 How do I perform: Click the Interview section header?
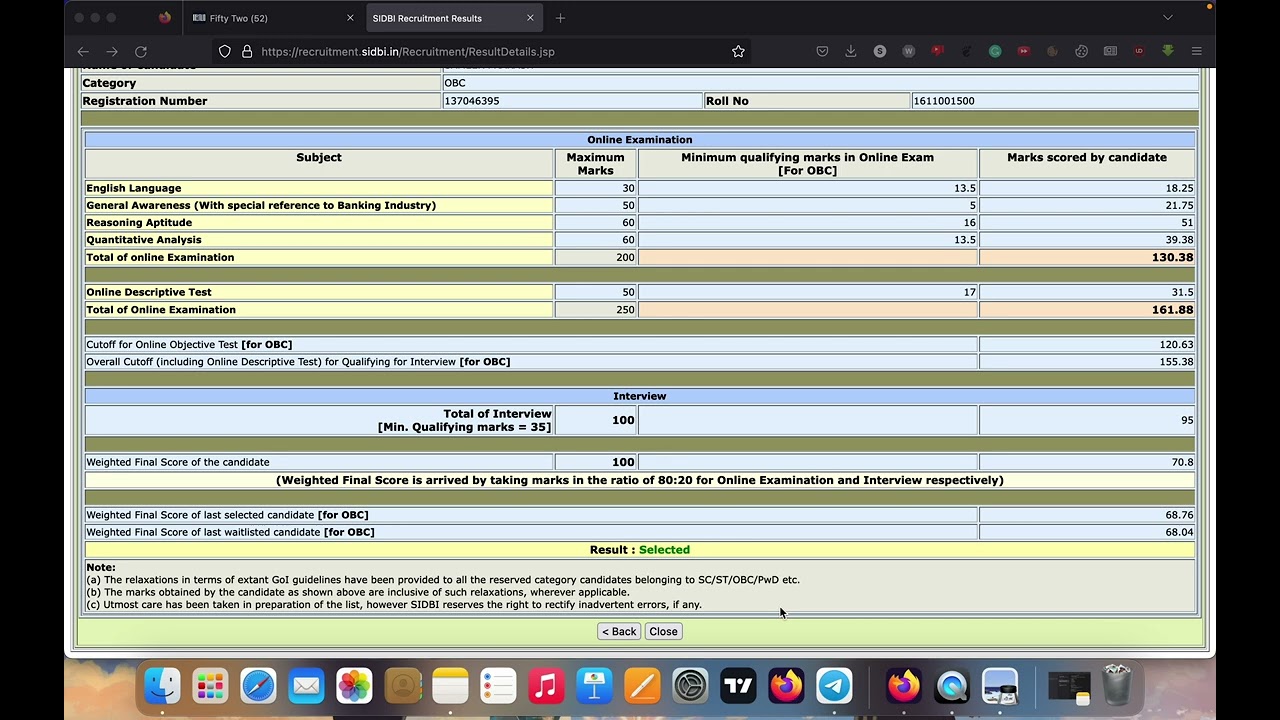[640, 396]
